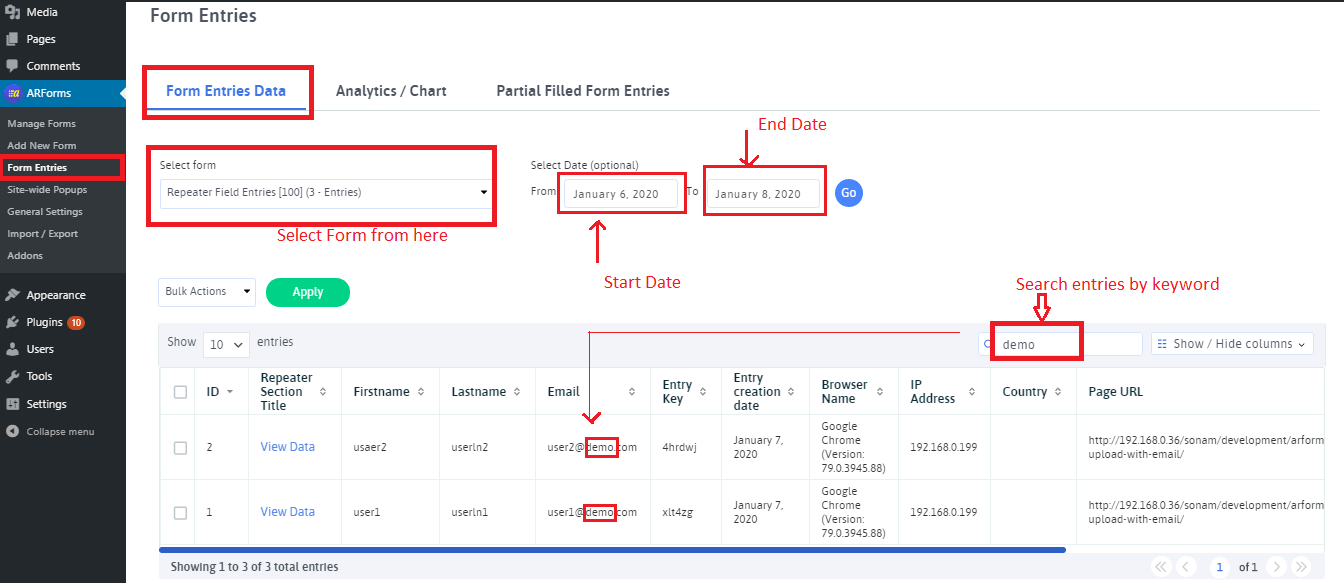Open the Partial Filled Form Entries tab
This screenshot has width=1344, height=583.
coord(583,91)
